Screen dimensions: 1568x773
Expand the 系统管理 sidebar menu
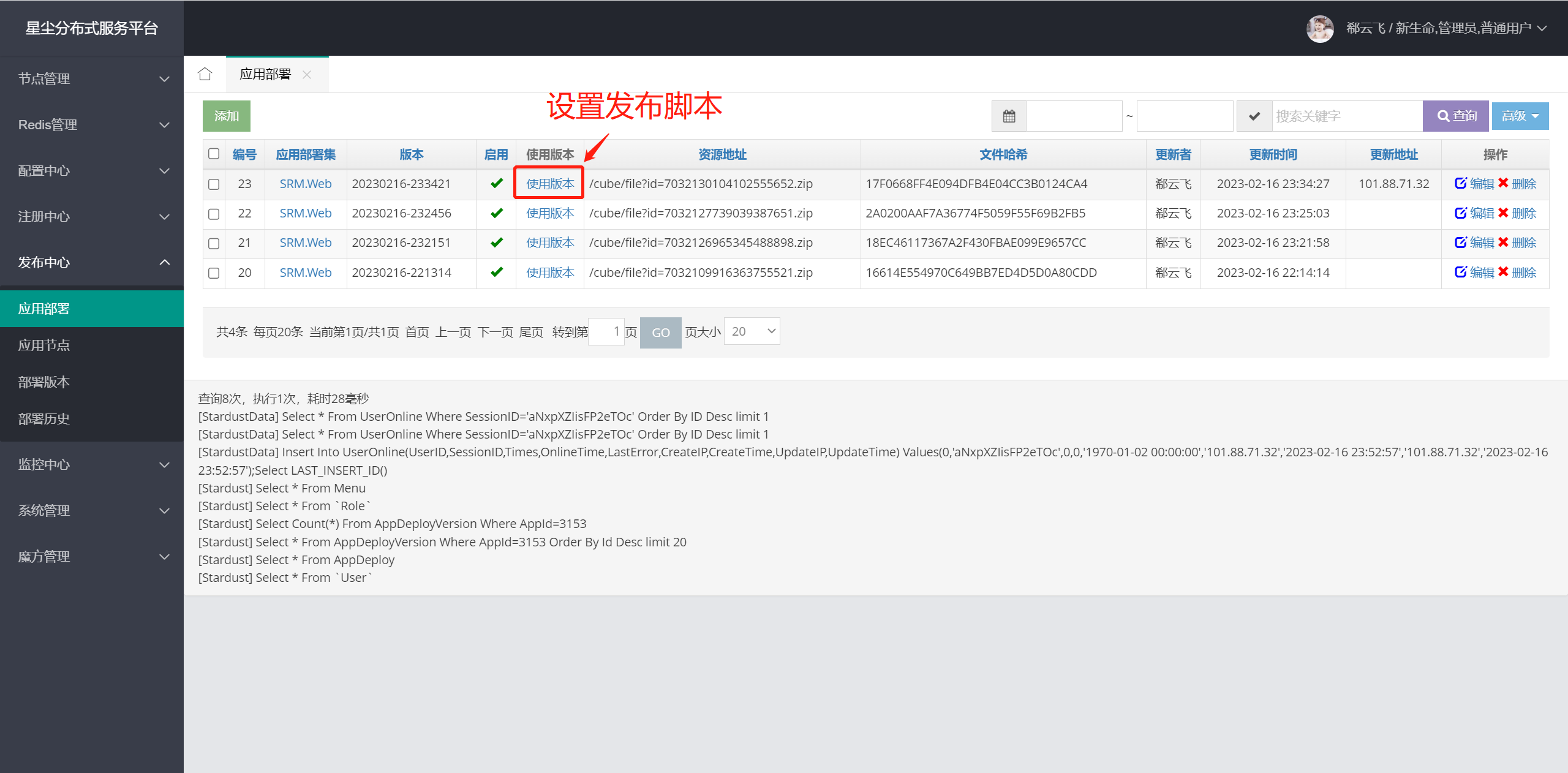click(92, 511)
